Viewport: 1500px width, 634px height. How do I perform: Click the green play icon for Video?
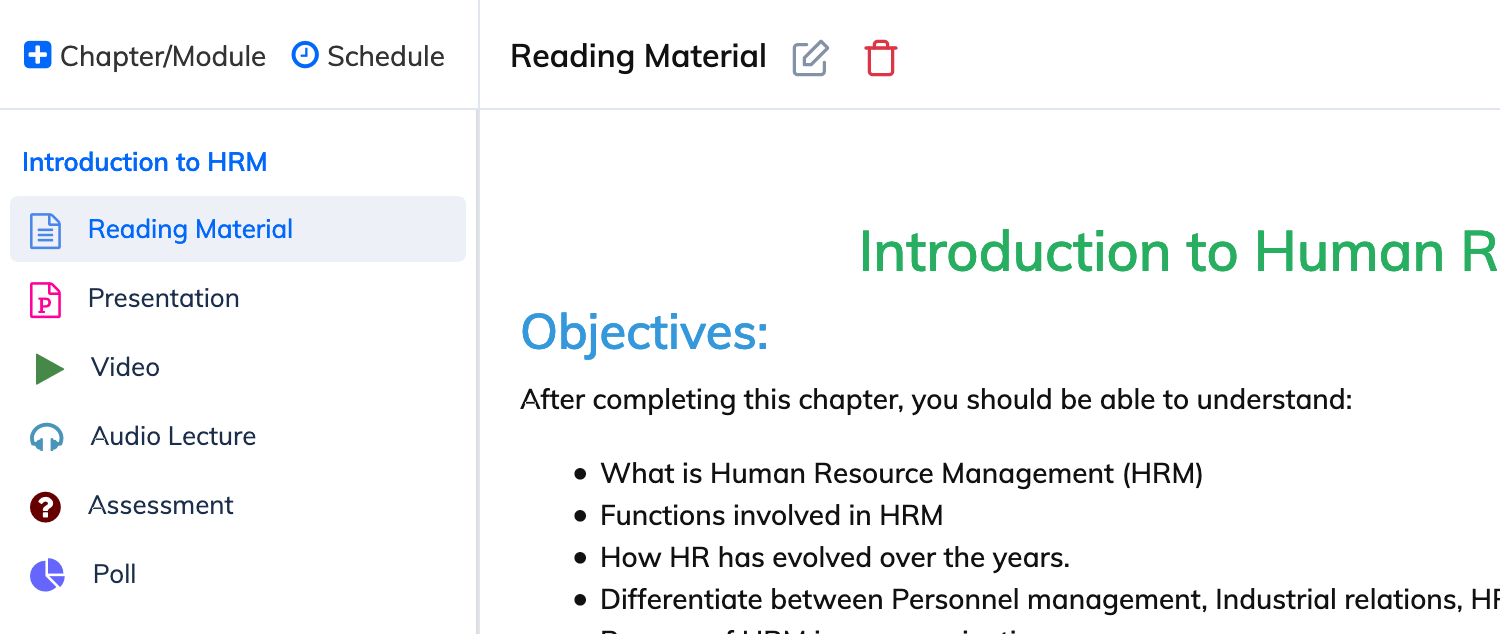click(49, 368)
